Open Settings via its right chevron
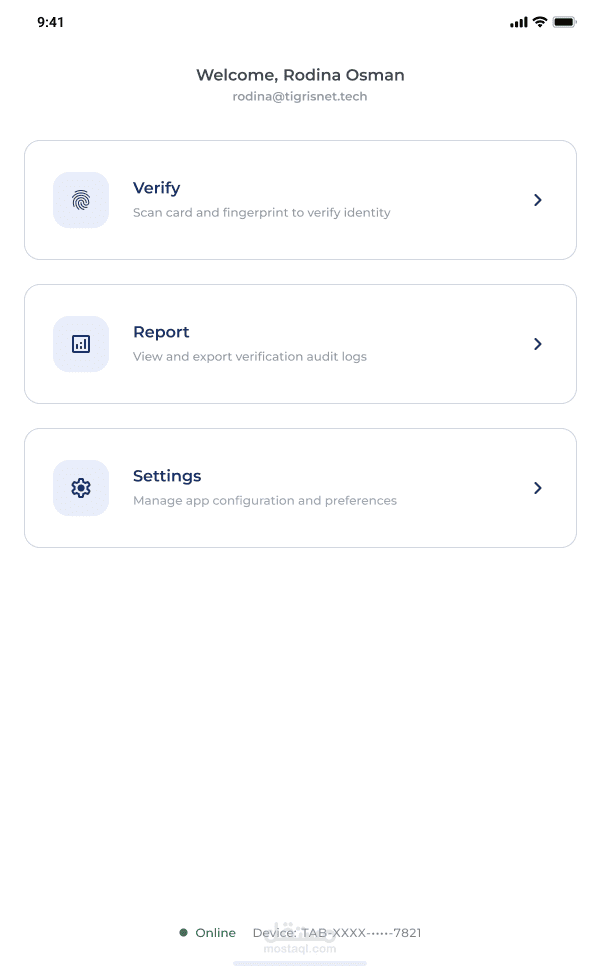This screenshot has width=600, height=974. 538,488
